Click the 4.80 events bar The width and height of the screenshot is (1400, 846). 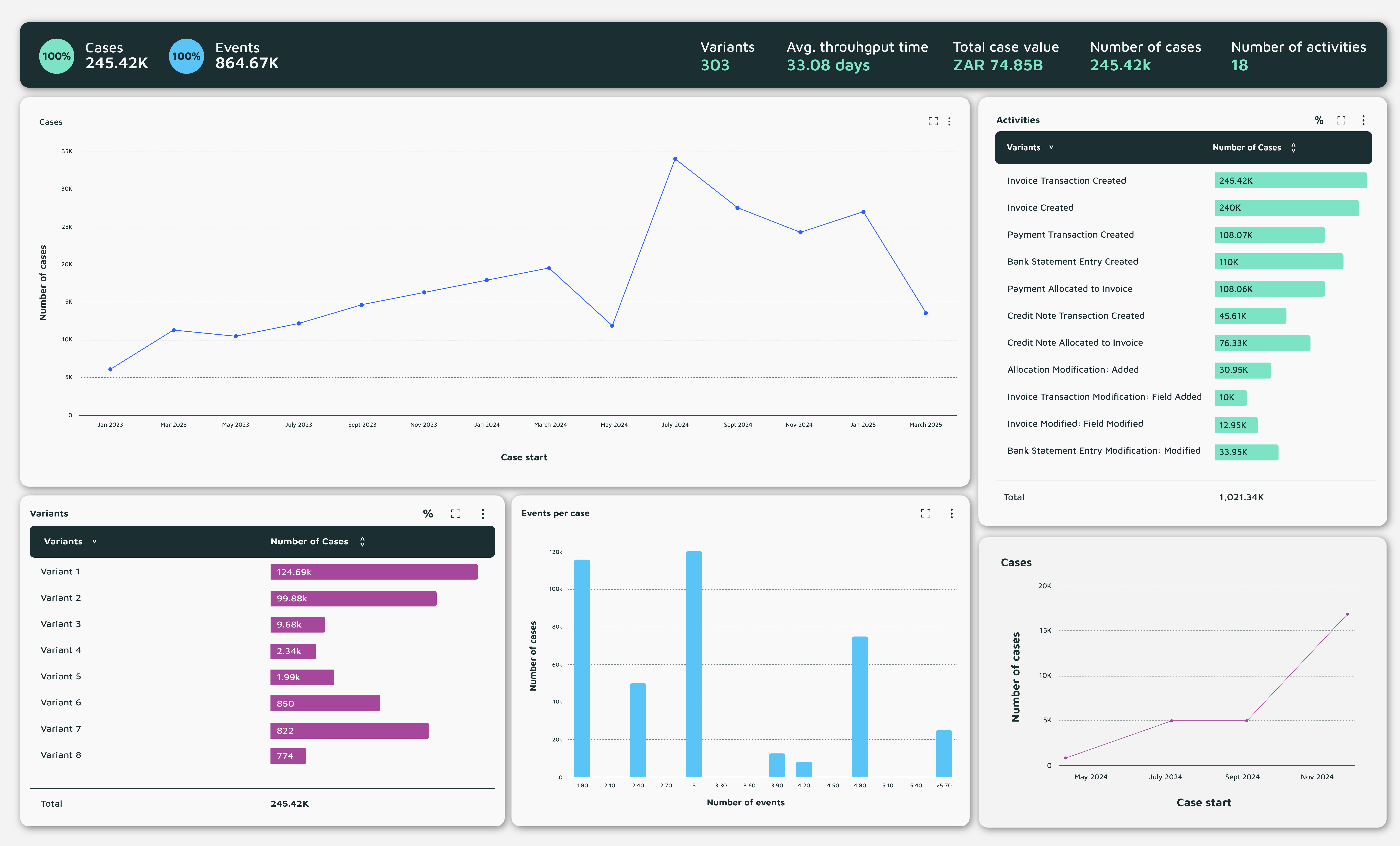(x=860, y=707)
